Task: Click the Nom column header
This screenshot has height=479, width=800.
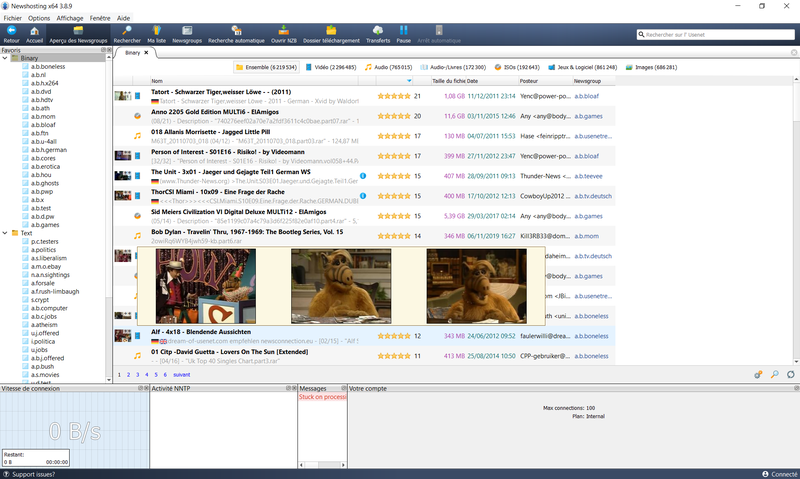Action: [x=254, y=81]
